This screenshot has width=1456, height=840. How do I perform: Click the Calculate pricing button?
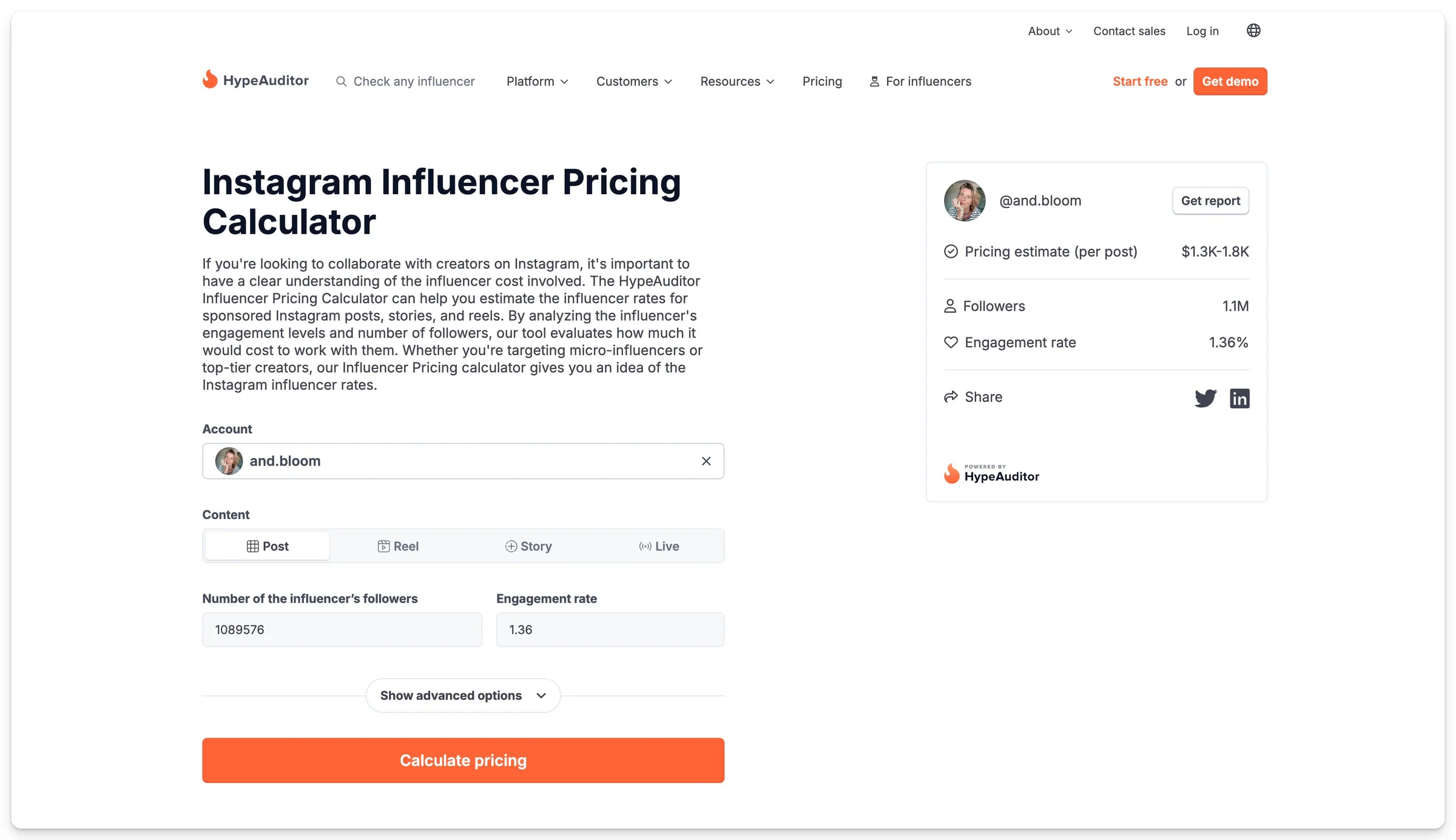pyautogui.click(x=463, y=760)
